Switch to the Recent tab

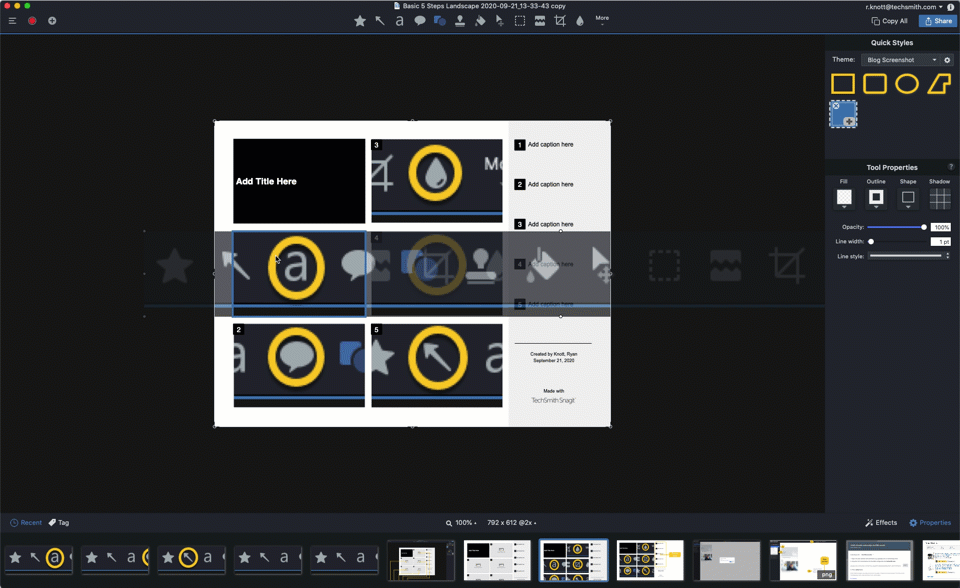(x=26, y=522)
